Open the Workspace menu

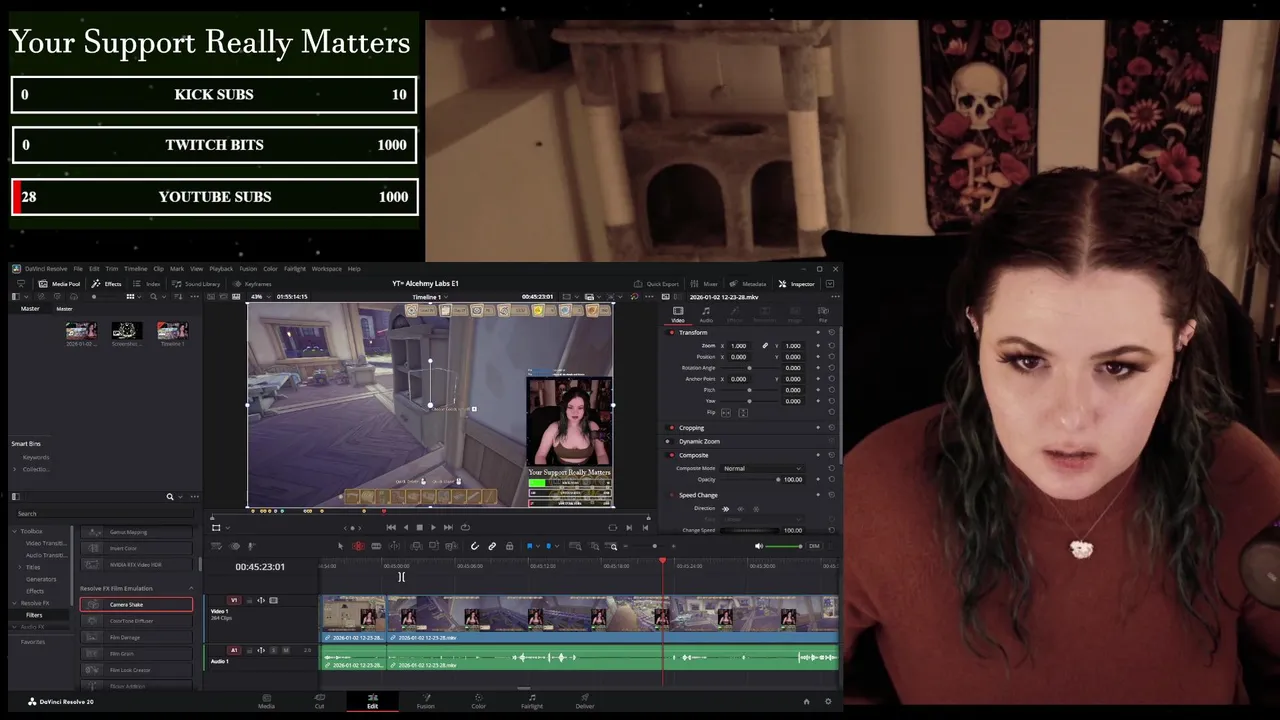coord(326,269)
